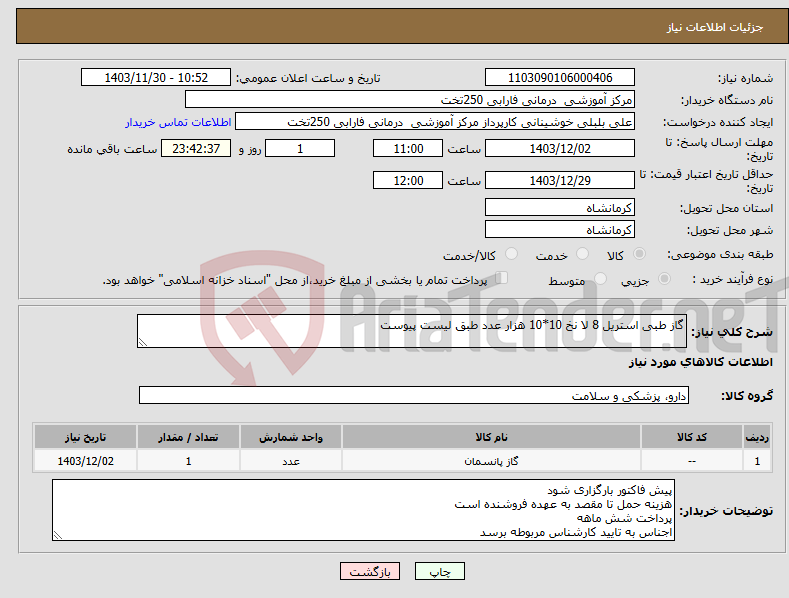This screenshot has height=598, width=789.
Task: Click the request creator name field
Action: pyautogui.click(x=435, y=122)
